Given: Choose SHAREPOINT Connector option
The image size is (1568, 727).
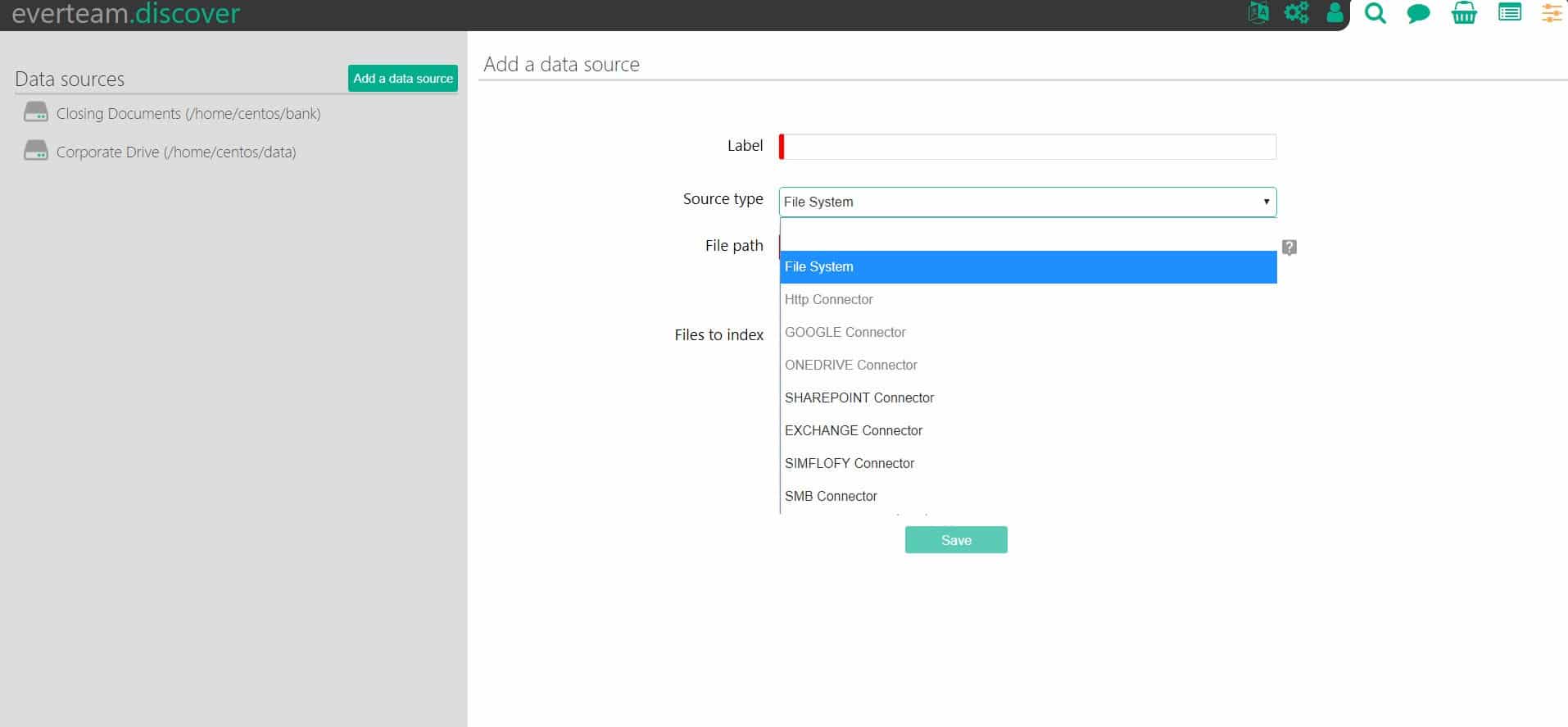Looking at the screenshot, I should click(x=1028, y=398).
